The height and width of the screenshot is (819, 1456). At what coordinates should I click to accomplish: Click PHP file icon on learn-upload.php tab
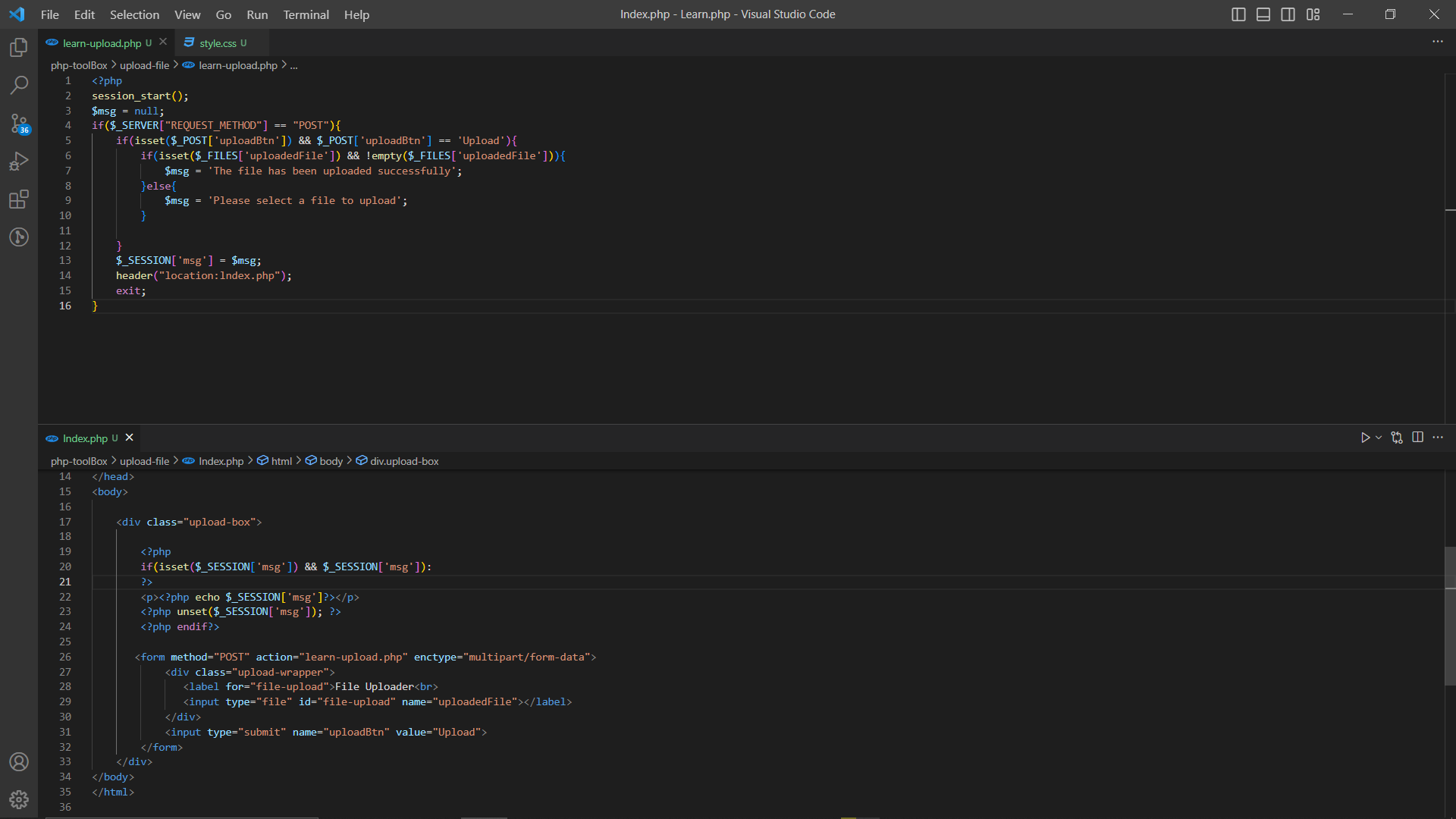[52, 43]
